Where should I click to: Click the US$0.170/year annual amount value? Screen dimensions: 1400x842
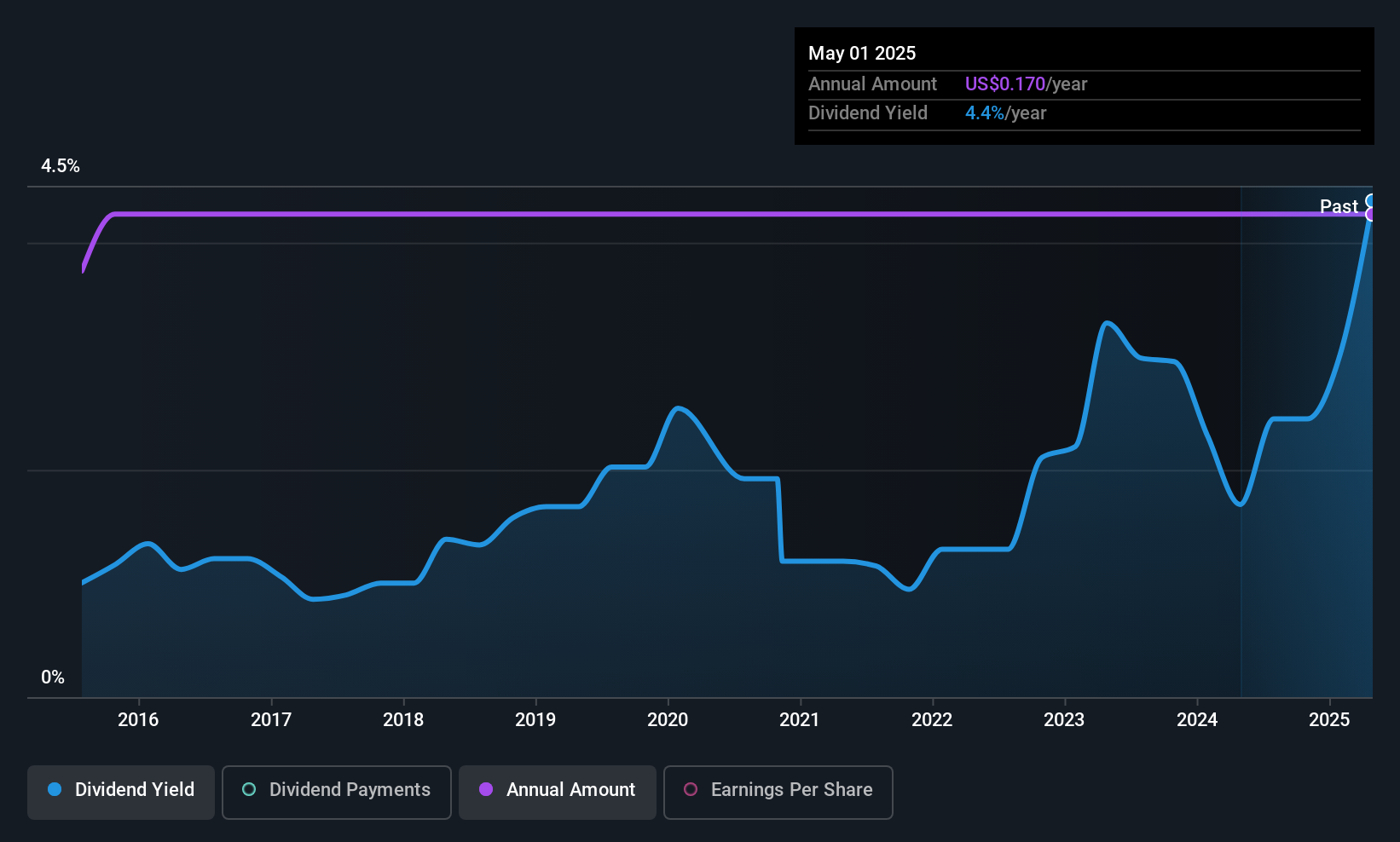[1026, 84]
